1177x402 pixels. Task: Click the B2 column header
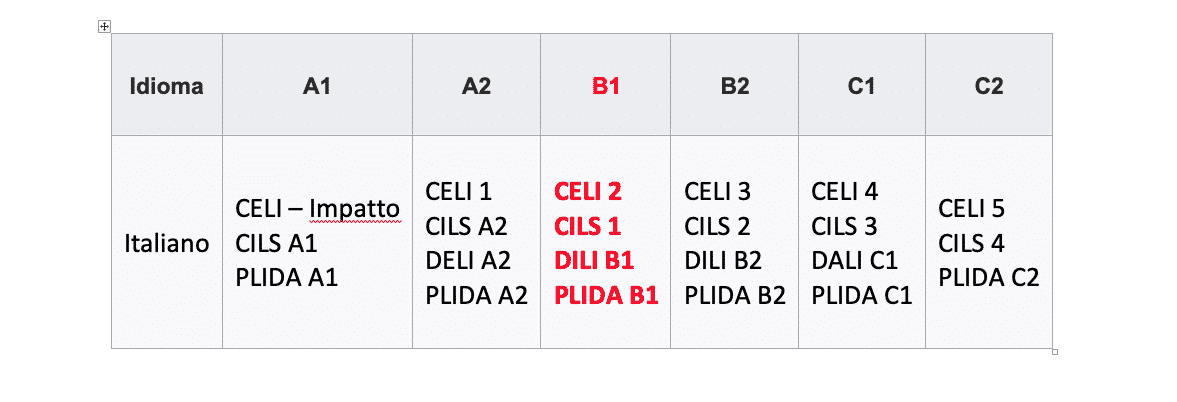[735, 86]
